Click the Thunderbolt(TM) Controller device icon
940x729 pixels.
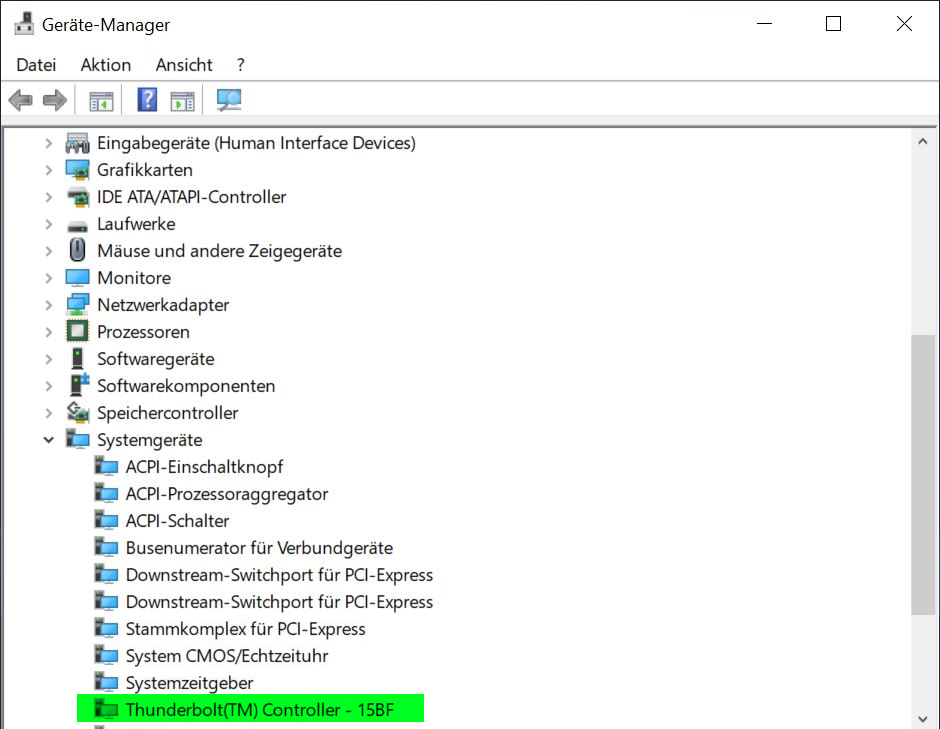pos(106,709)
